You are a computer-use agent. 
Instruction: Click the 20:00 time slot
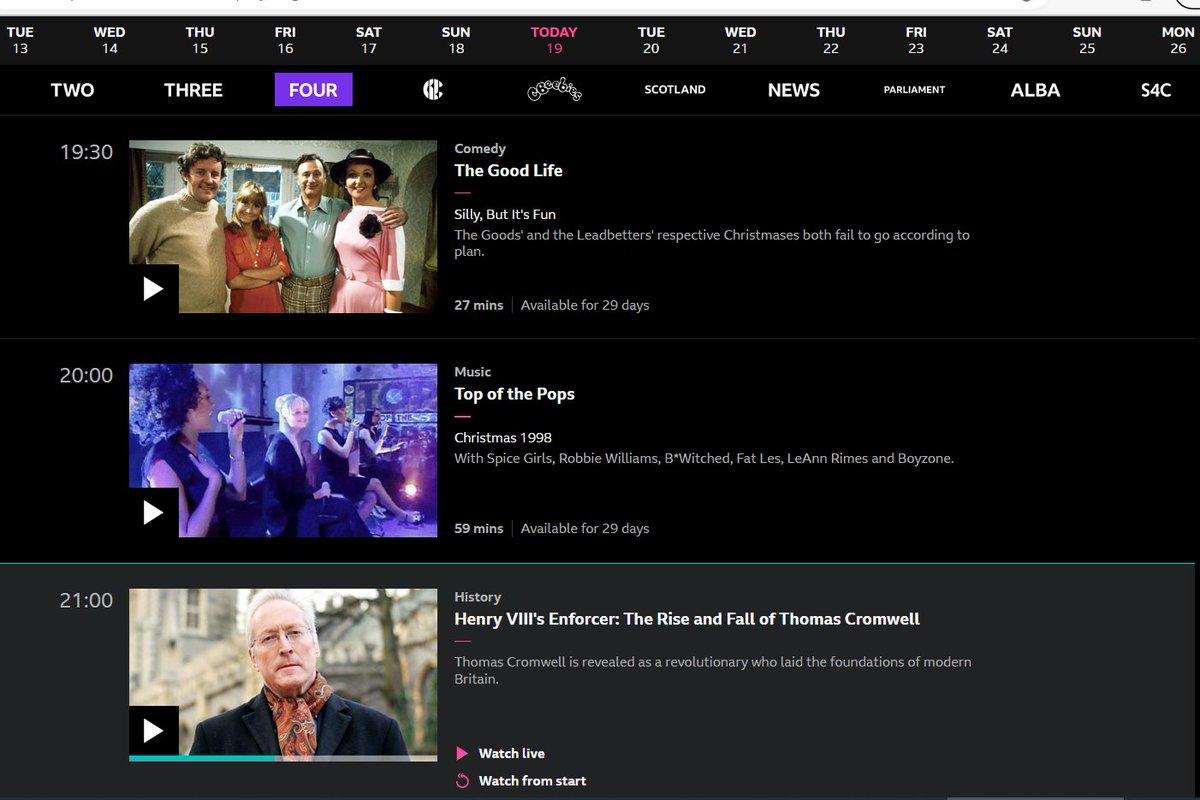[86, 376]
